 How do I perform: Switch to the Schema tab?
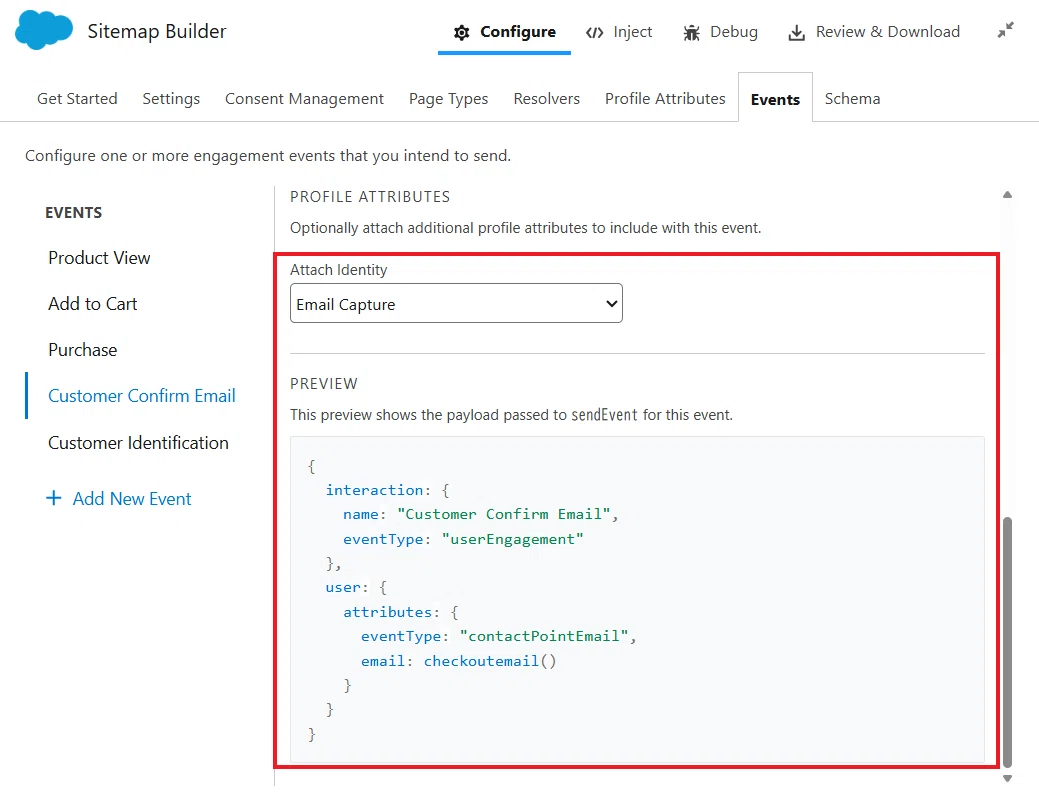pyautogui.click(x=852, y=99)
